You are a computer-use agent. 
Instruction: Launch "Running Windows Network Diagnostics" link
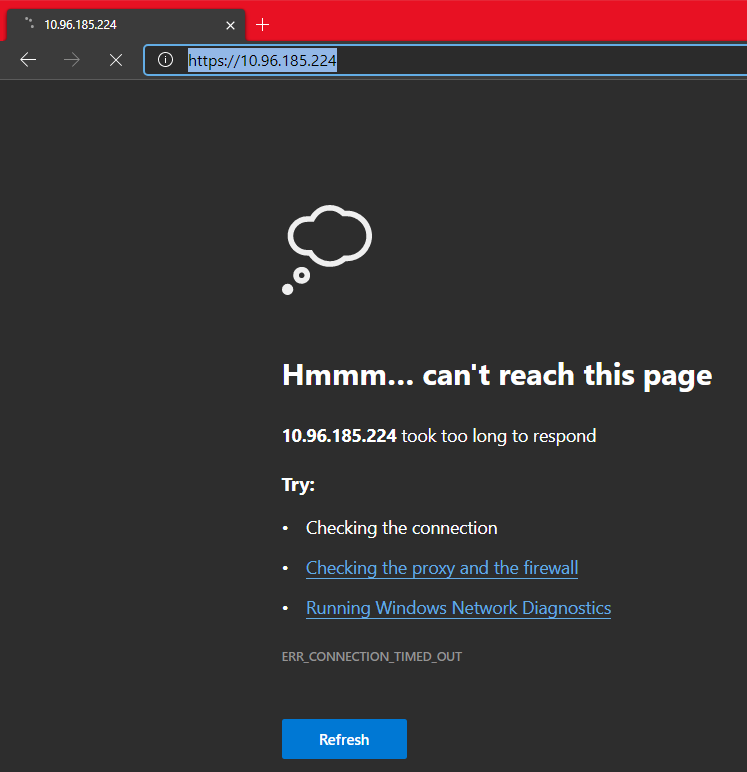pos(458,608)
